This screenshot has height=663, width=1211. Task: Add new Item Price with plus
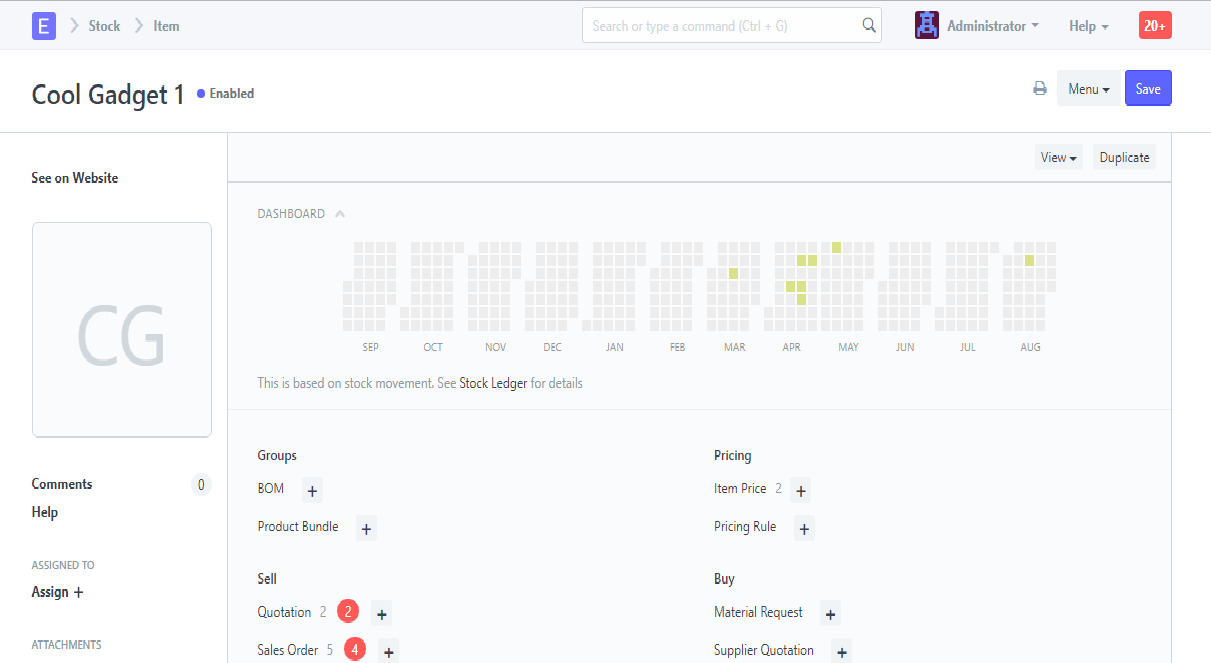point(800,490)
